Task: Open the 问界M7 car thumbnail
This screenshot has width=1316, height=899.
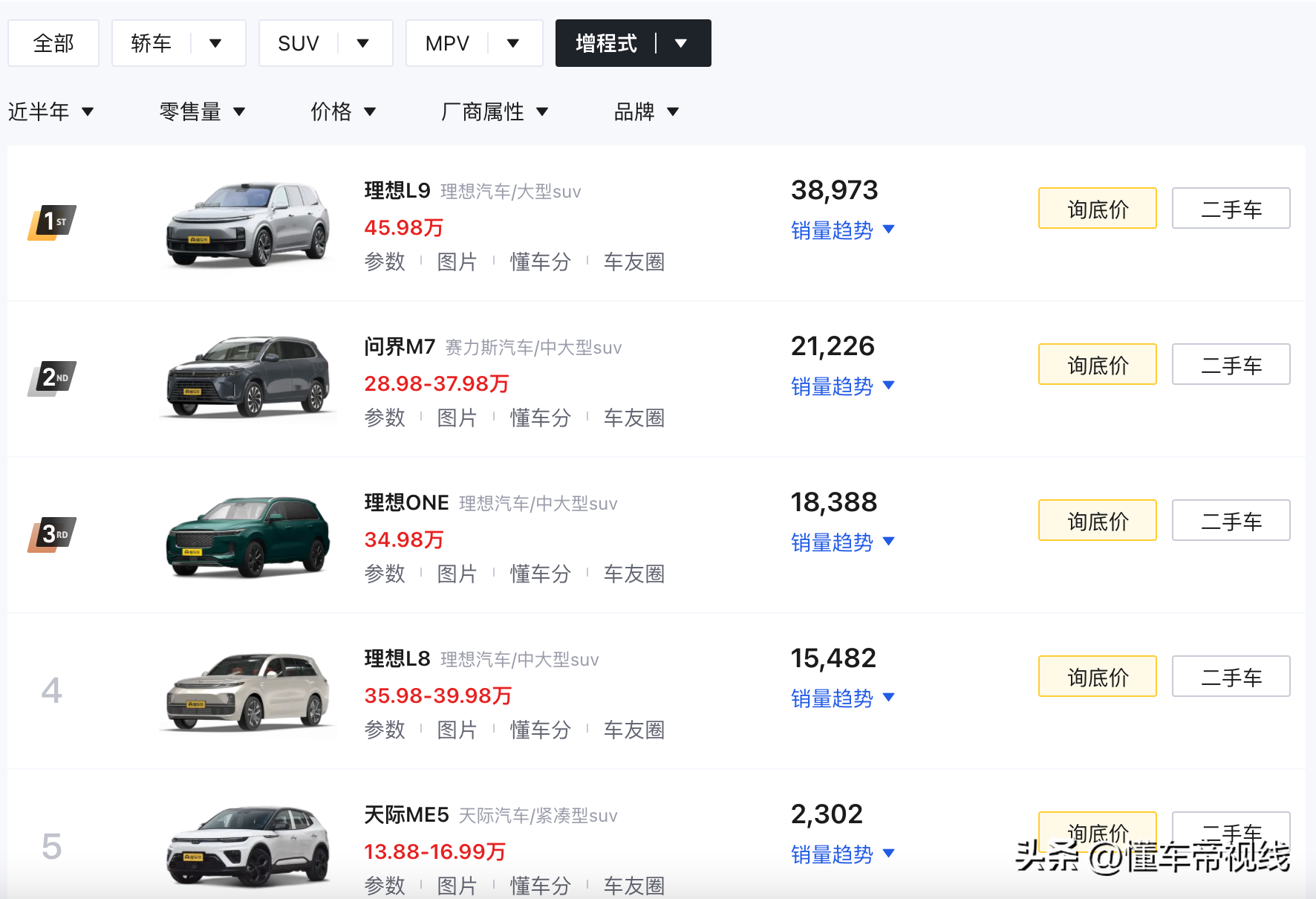Action: coord(247,377)
